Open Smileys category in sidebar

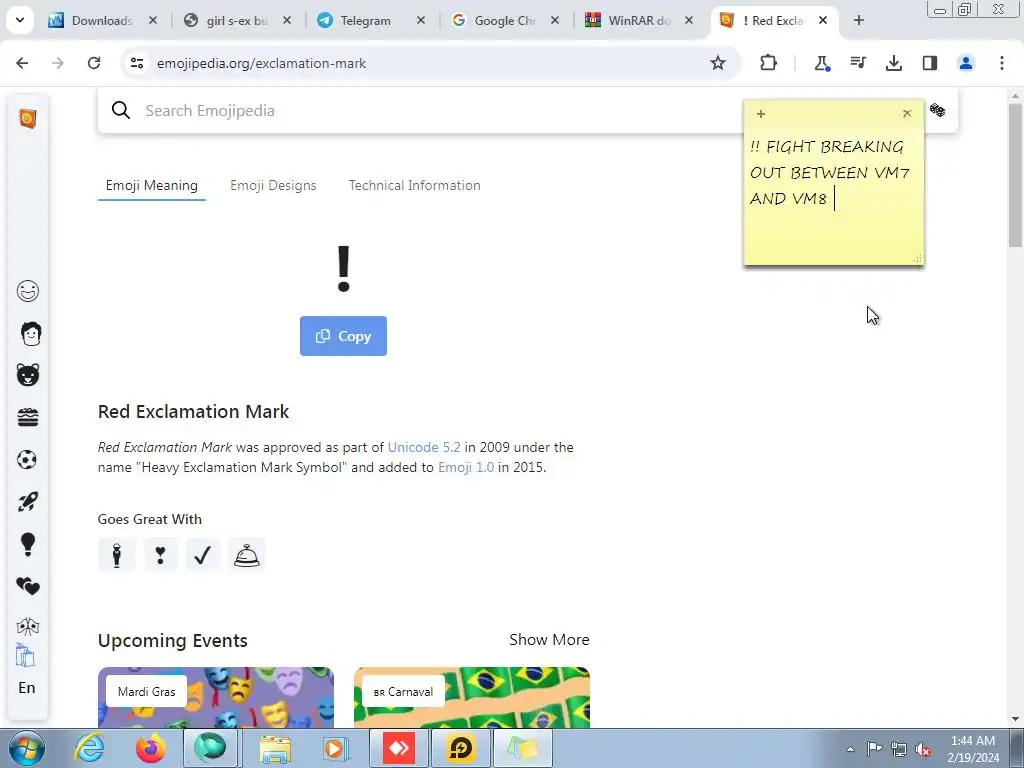pyautogui.click(x=27, y=291)
